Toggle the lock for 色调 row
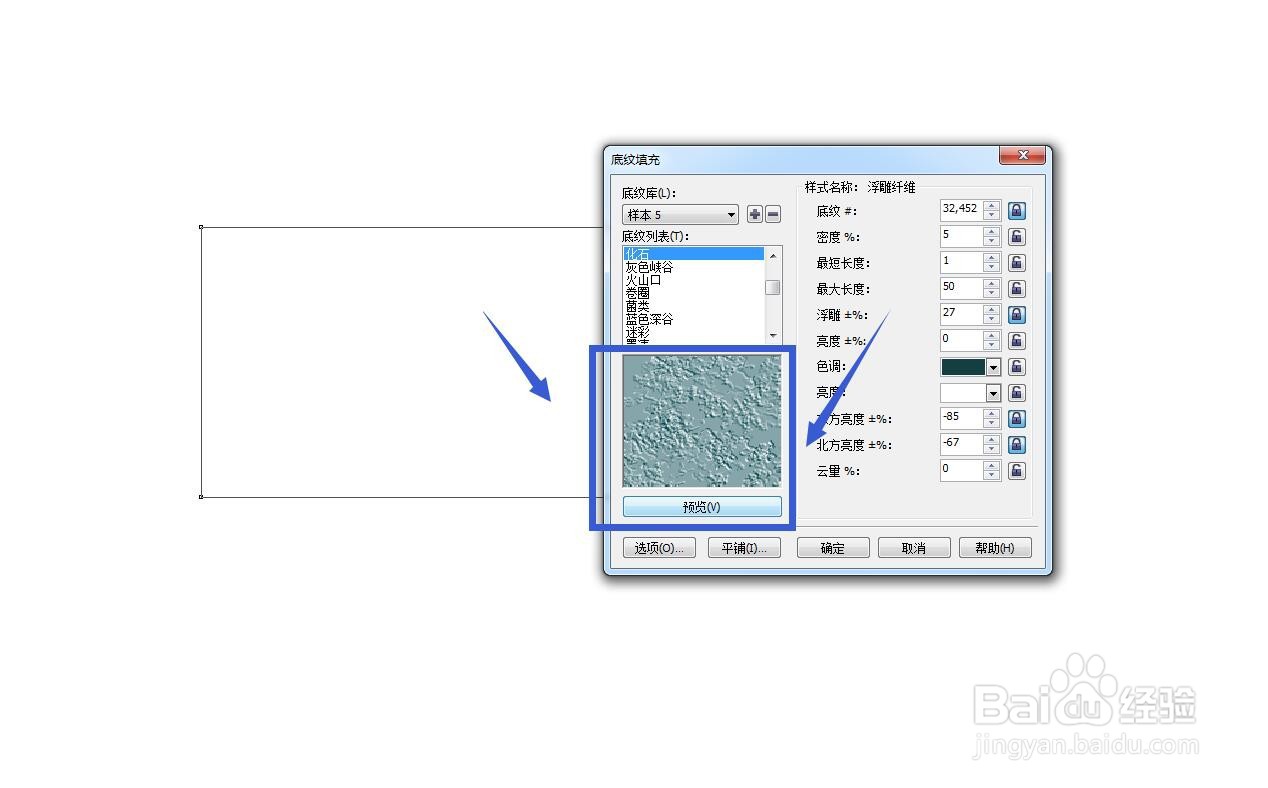 click(1016, 367)
